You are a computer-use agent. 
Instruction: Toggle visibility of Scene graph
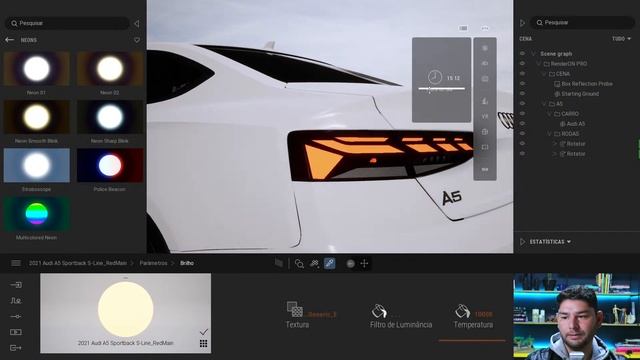click(x=522, y=53)
